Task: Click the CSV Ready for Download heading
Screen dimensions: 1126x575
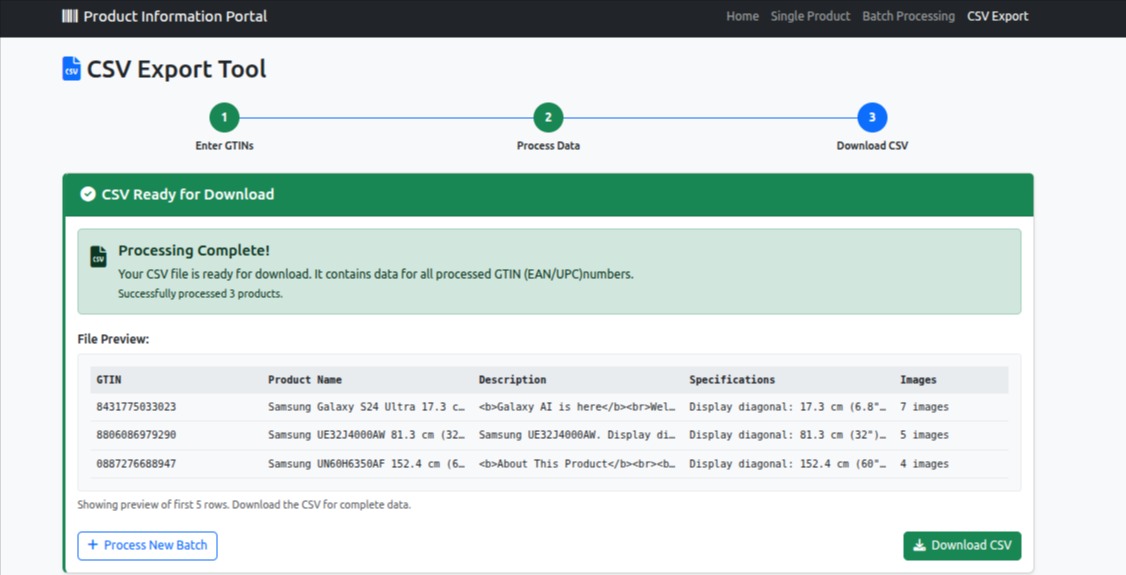Action: click(x=187, y=195)
